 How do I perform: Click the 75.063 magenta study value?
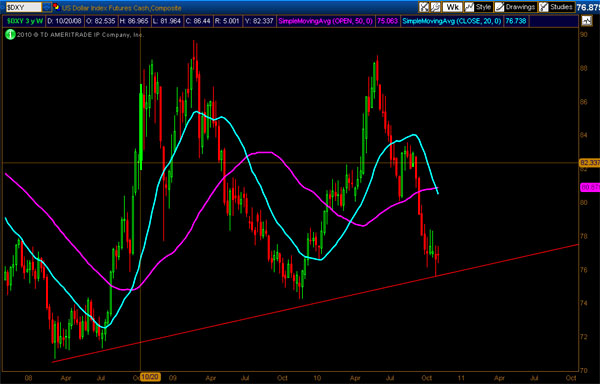pos(387,21)
